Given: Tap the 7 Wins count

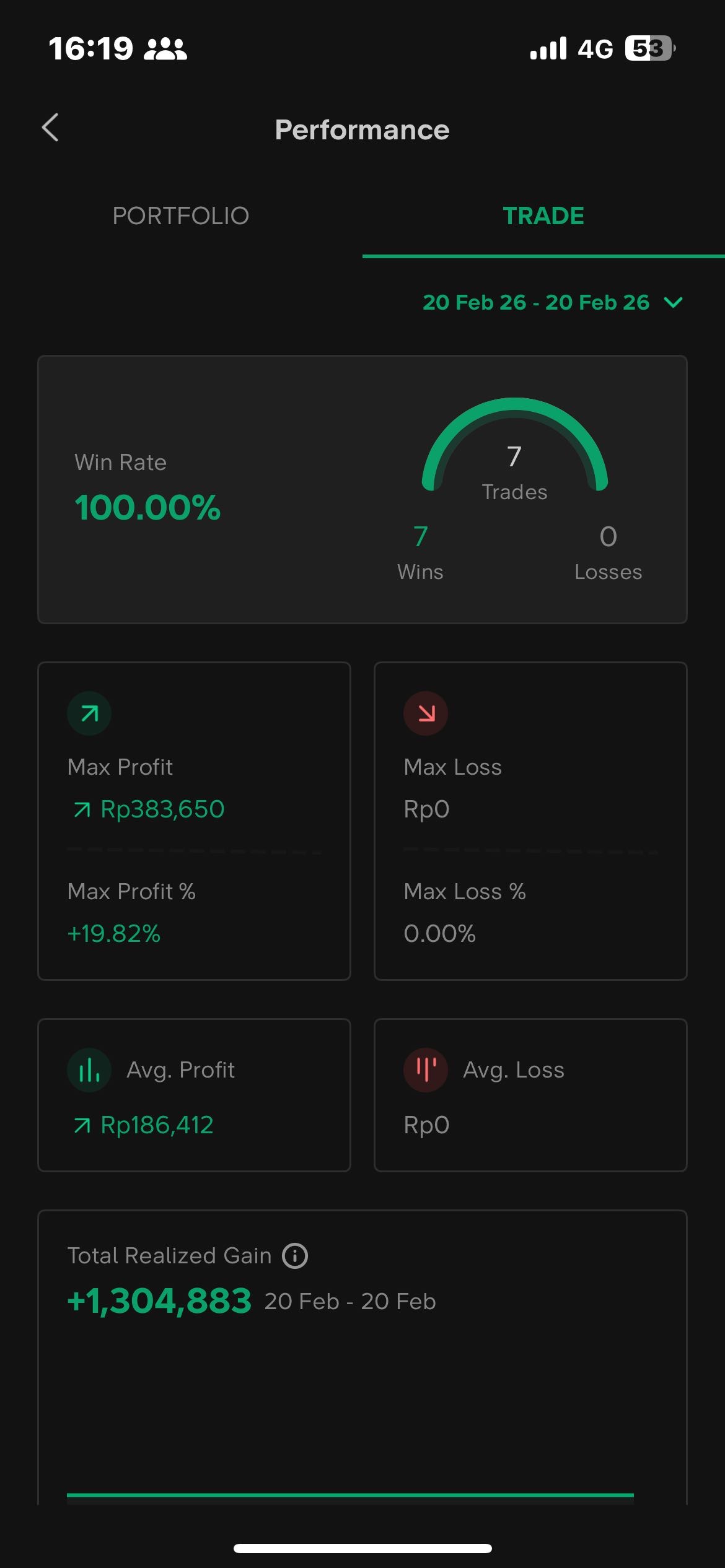Looking at the screenshot, I should point(421,537).
